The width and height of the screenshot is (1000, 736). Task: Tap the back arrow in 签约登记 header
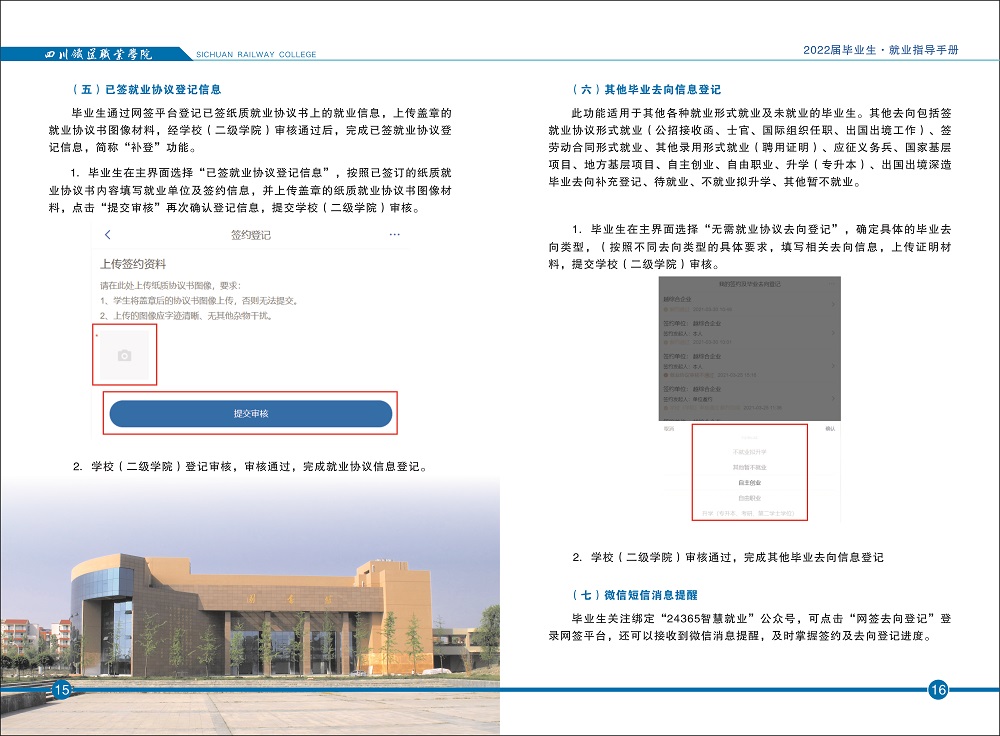click(108, 235)
